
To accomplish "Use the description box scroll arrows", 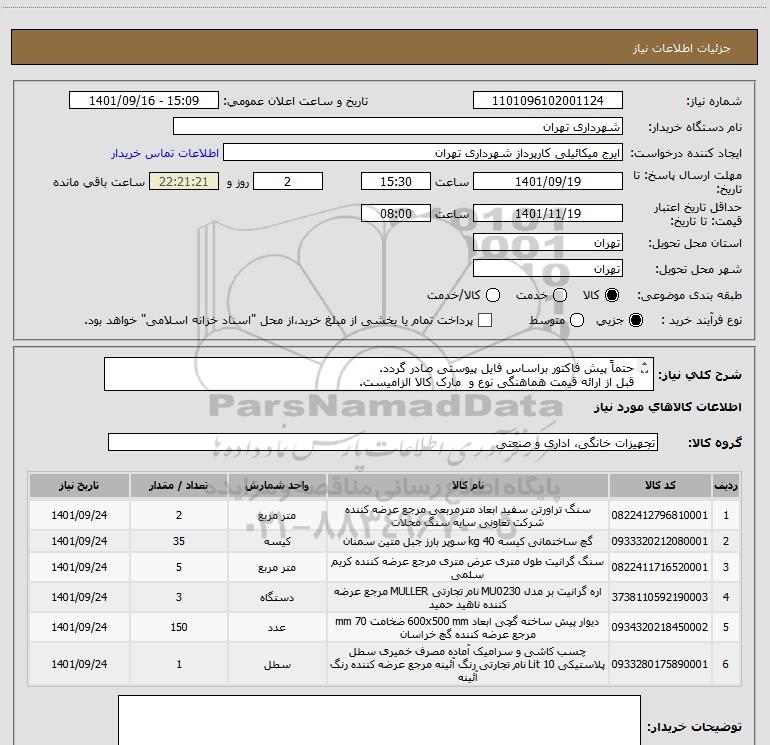I will tap(645, 367).
